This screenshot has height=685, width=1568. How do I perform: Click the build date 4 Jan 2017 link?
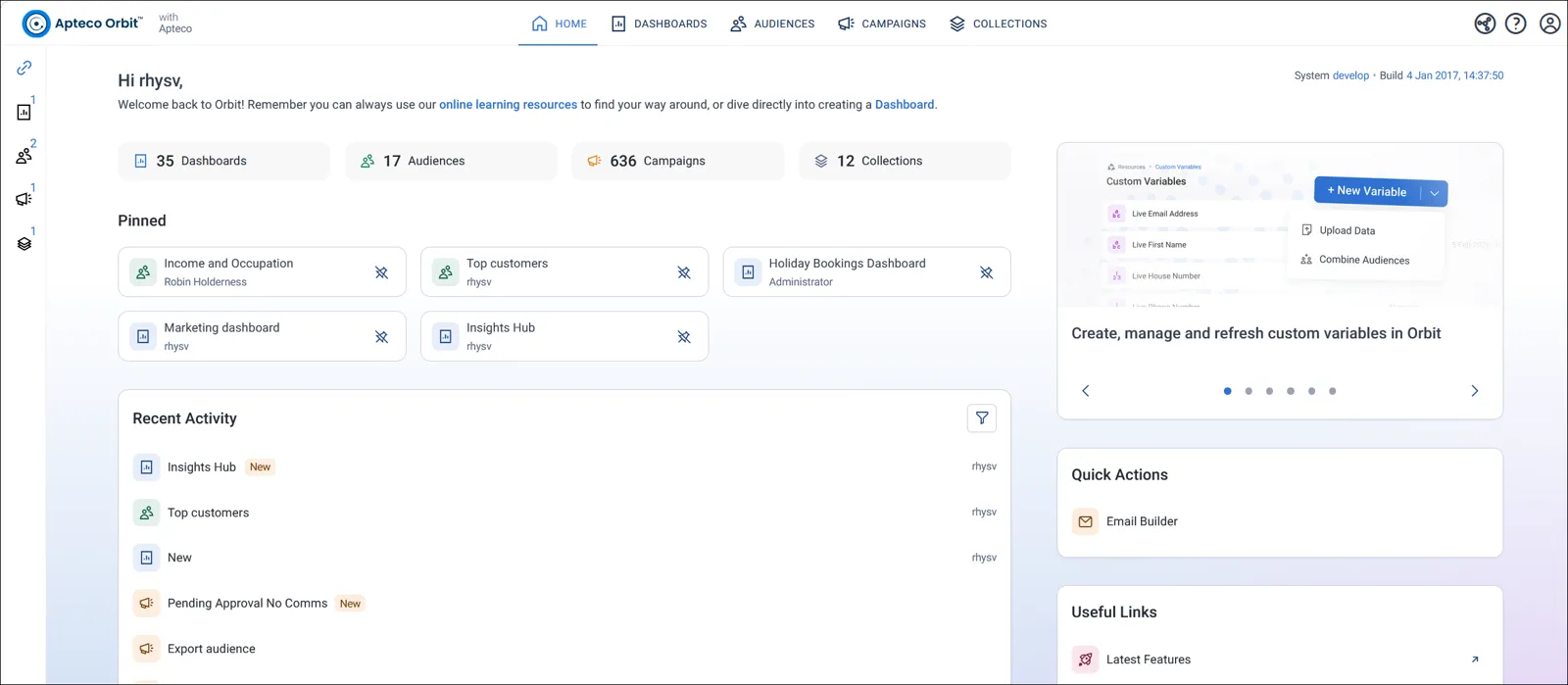pos(1454,75)
